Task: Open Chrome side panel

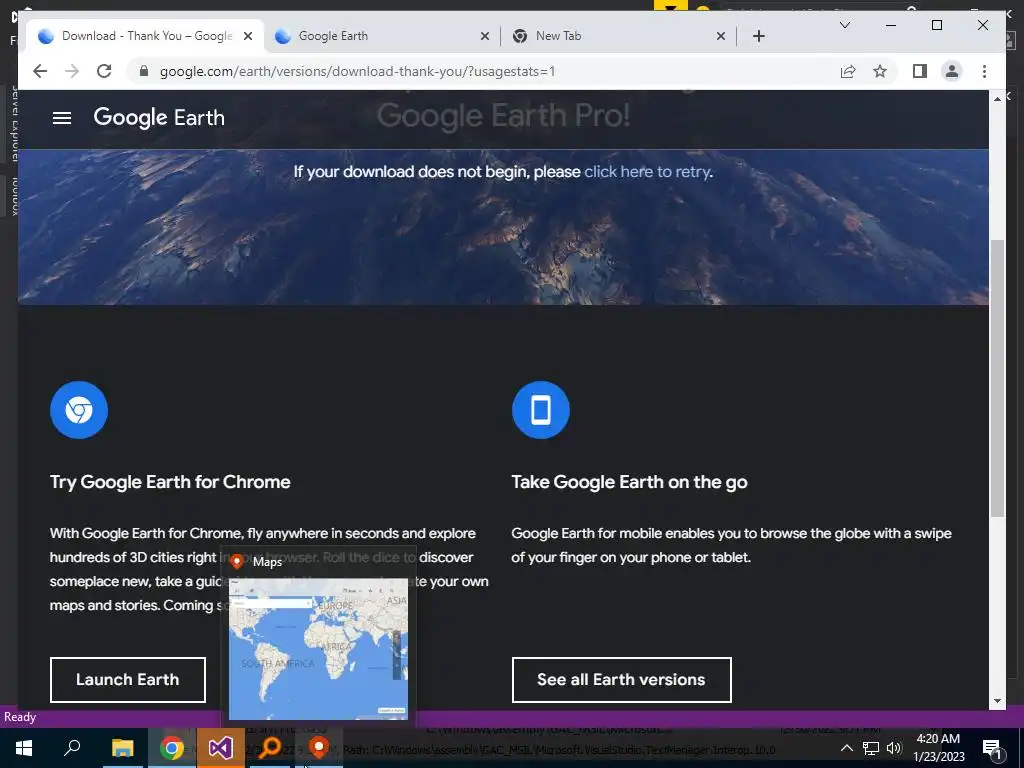Action: [x=920, y=71]
